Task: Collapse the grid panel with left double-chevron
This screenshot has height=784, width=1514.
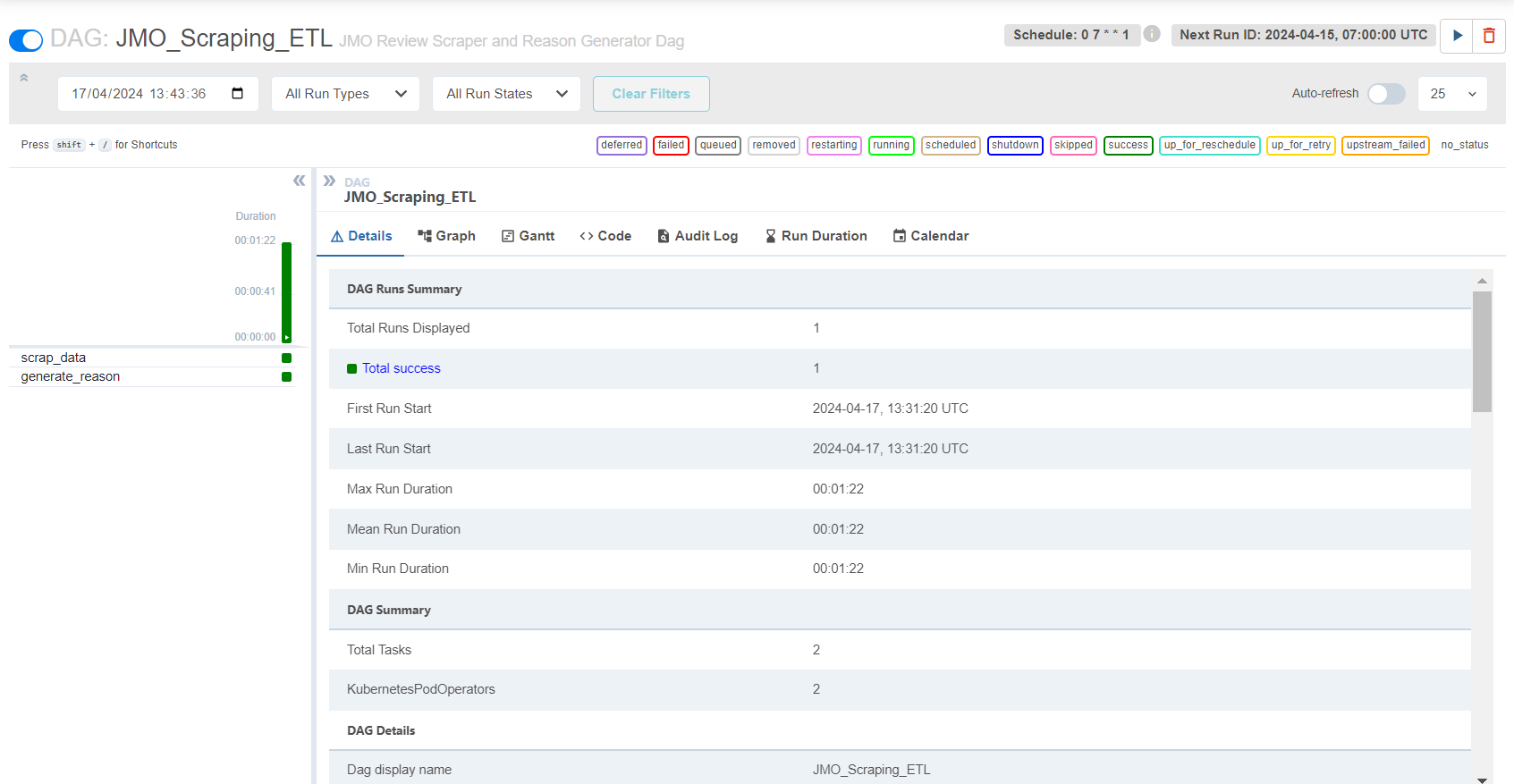Action: coord(299,181)
